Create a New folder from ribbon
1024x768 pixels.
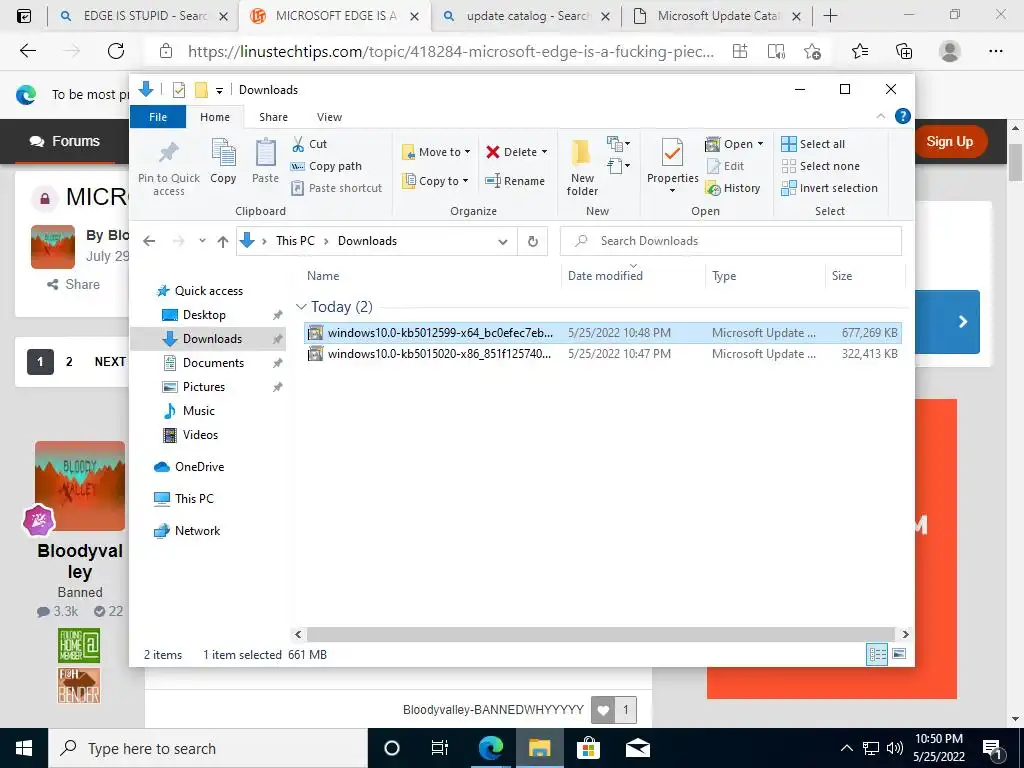click(x=582, y=167)
